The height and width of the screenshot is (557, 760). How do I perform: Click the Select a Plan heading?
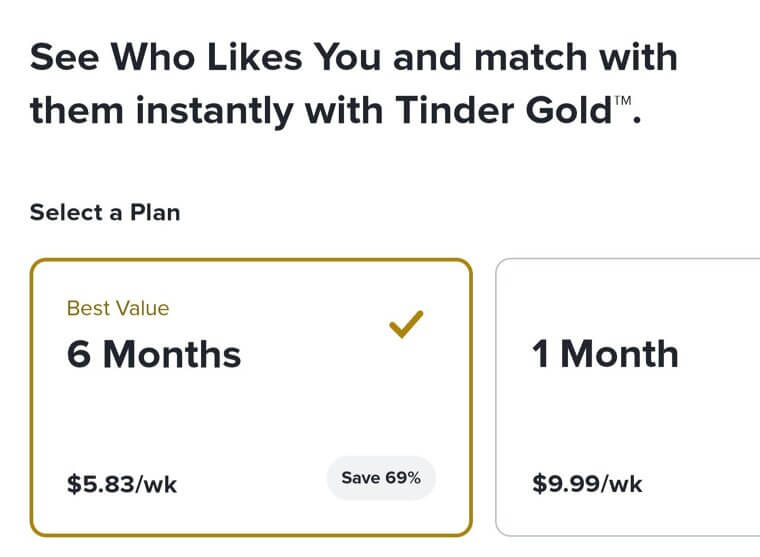tap(105, 212)
